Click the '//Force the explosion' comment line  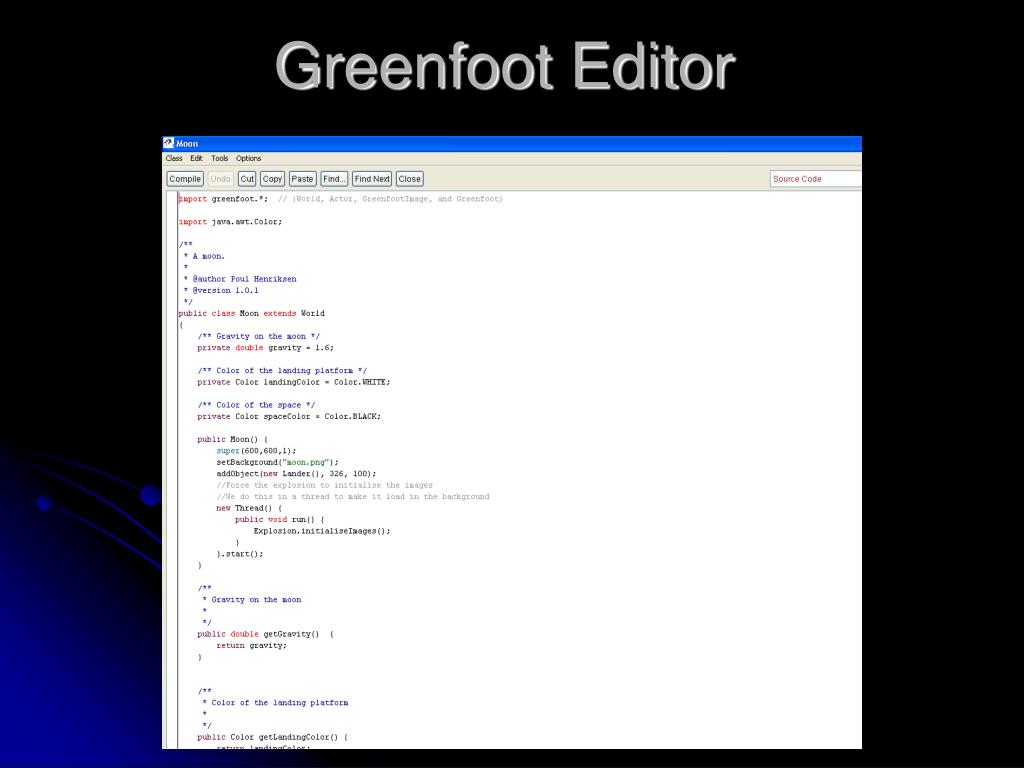tap(325, 485)
